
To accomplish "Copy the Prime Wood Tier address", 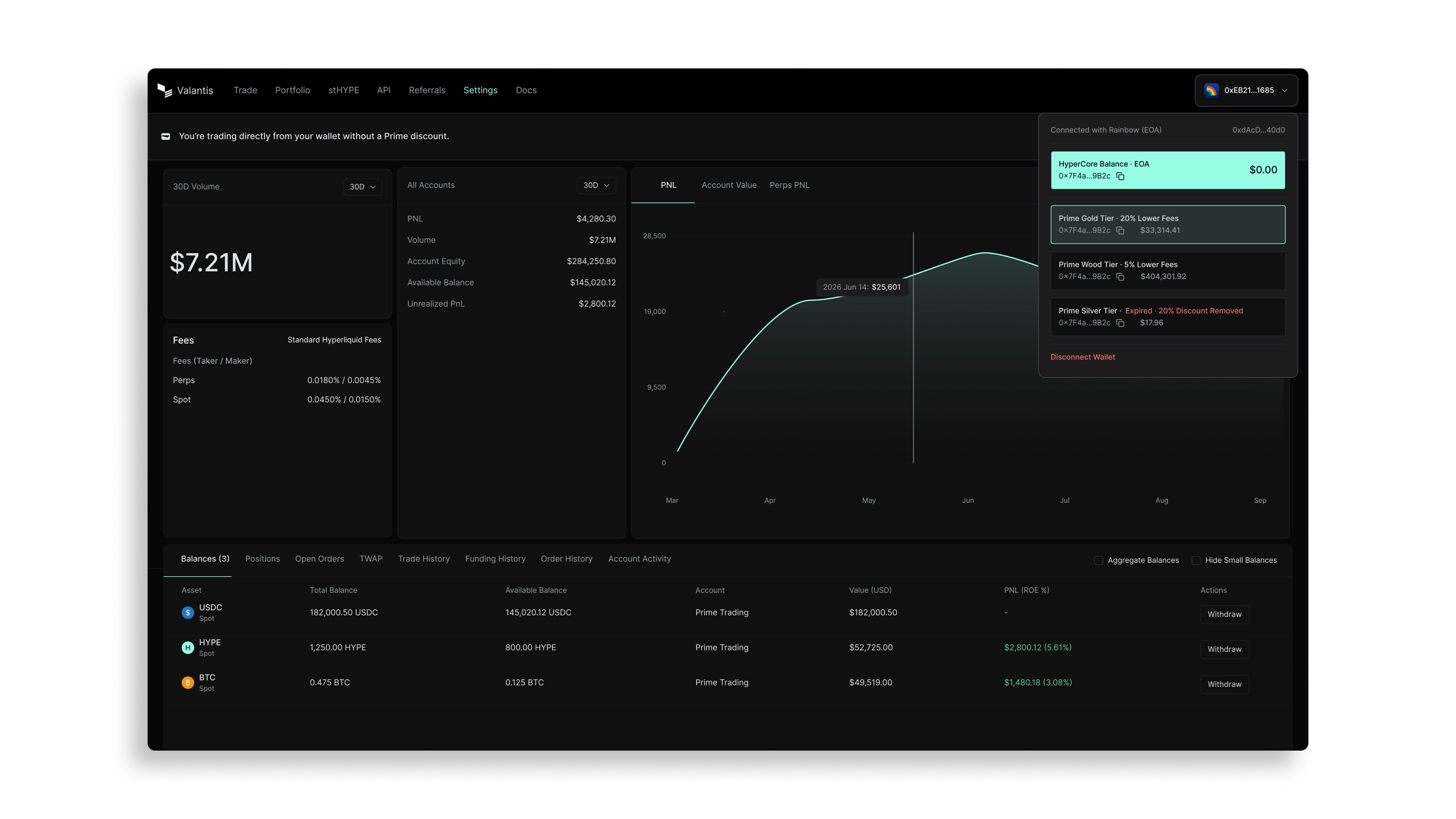I will [x=1120, y=277].
